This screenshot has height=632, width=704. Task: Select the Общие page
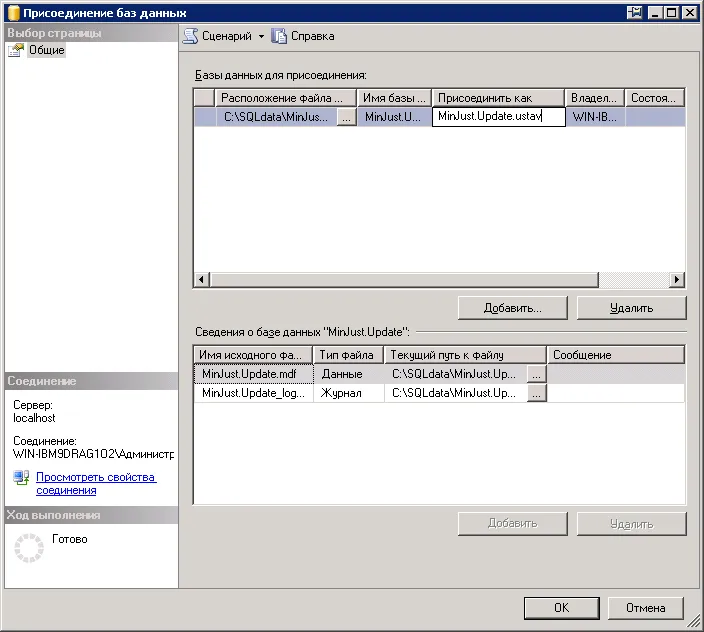click(47, 50)
